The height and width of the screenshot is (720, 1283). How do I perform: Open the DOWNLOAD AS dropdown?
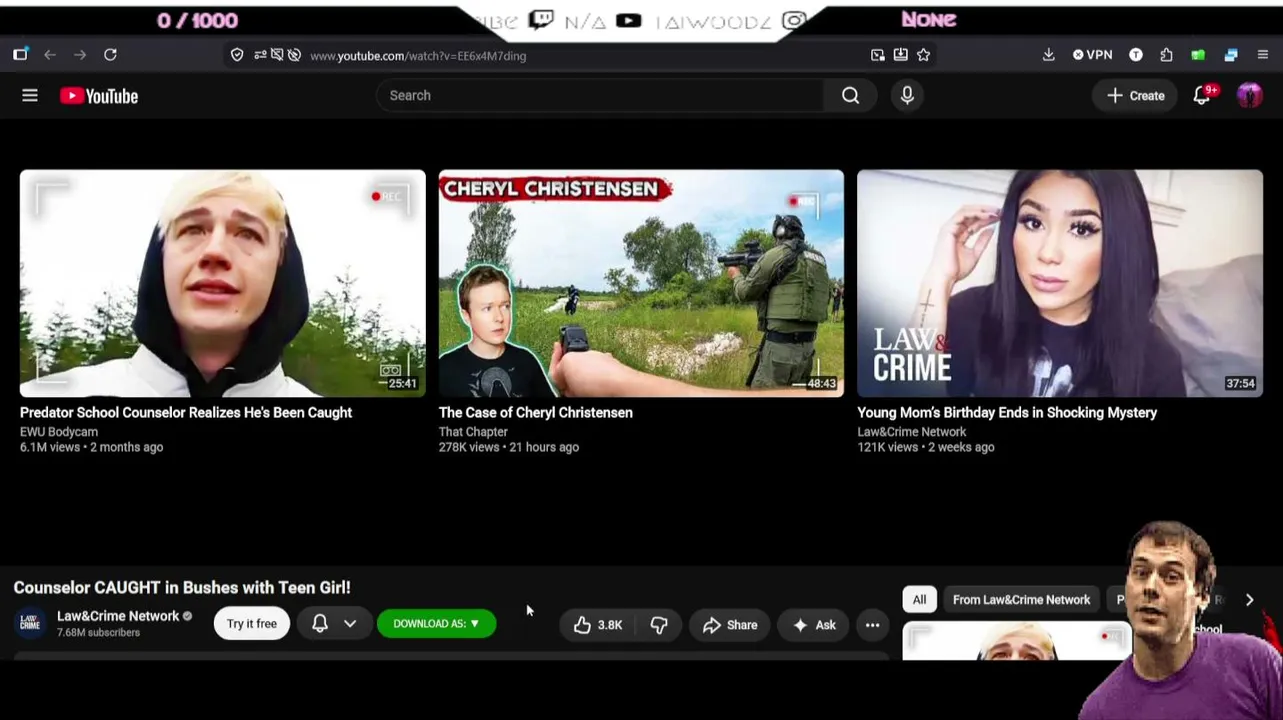[x=436, y=624]
